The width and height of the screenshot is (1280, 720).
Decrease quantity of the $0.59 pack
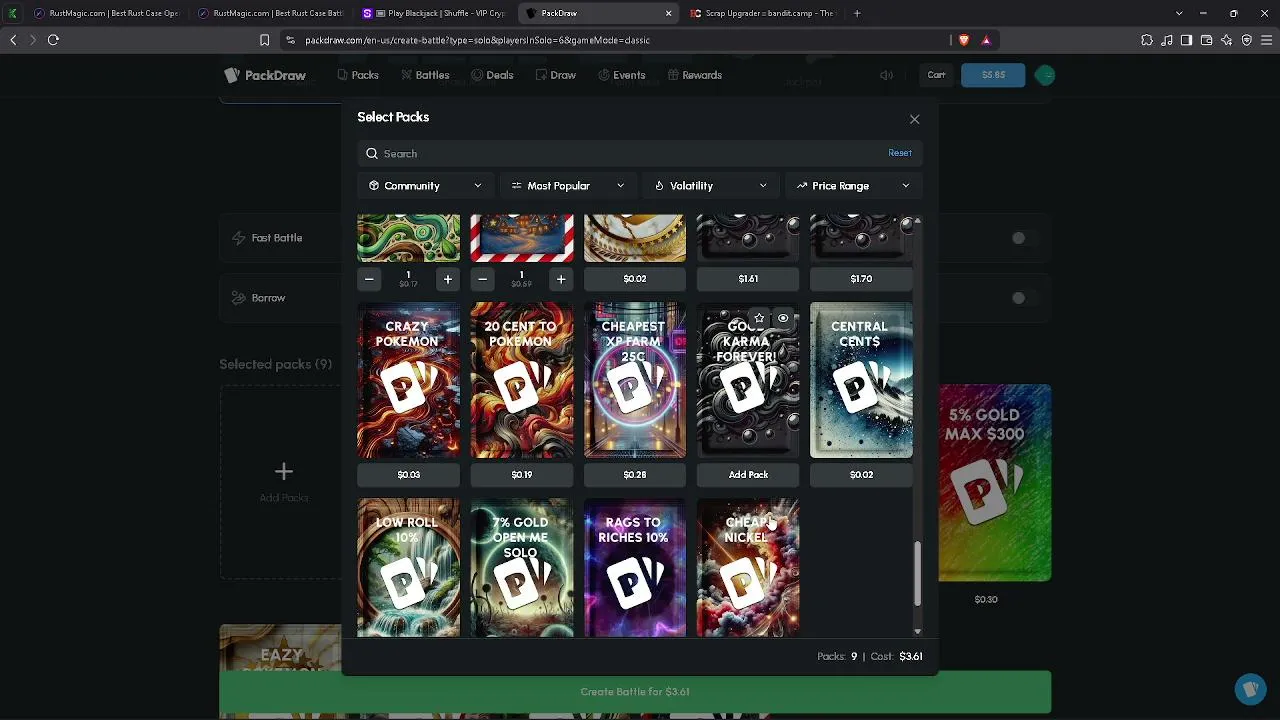point(482,279)
